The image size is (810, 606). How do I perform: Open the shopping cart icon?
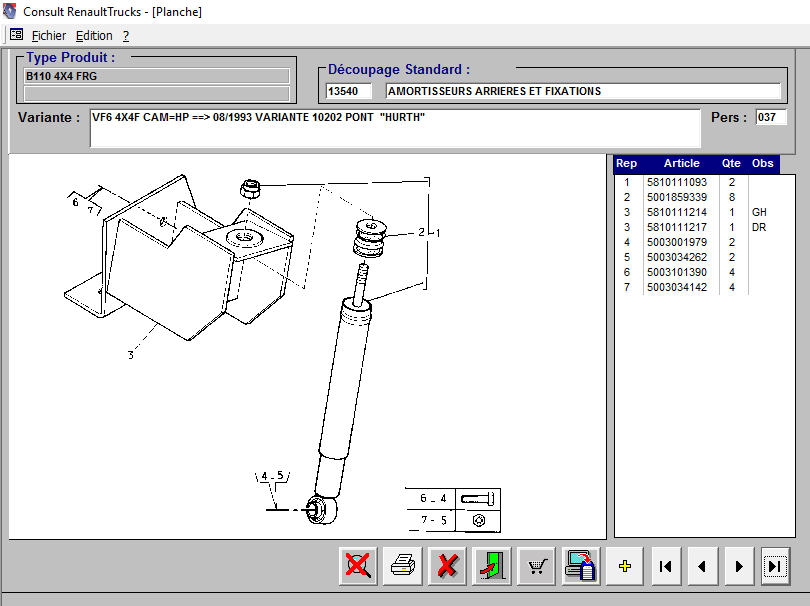[x=537, y=566]
